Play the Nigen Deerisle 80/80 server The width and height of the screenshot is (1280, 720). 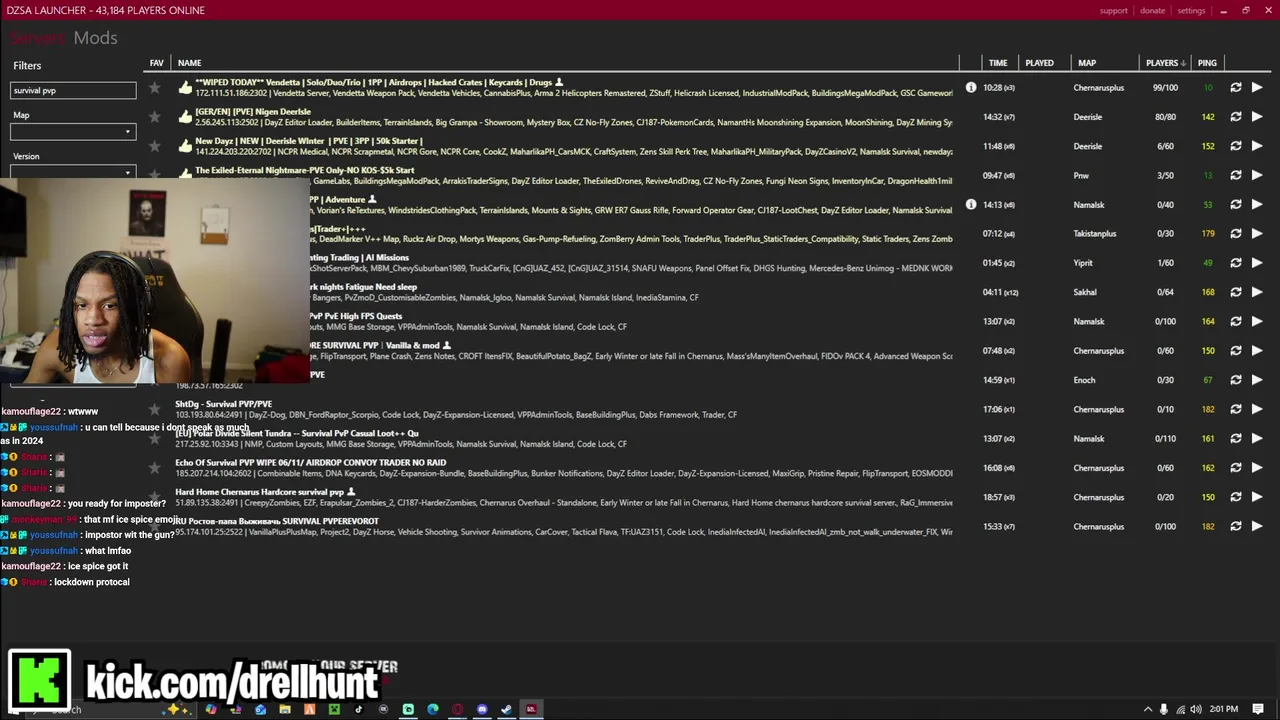pyautogui.click(x=1257, y=117)
